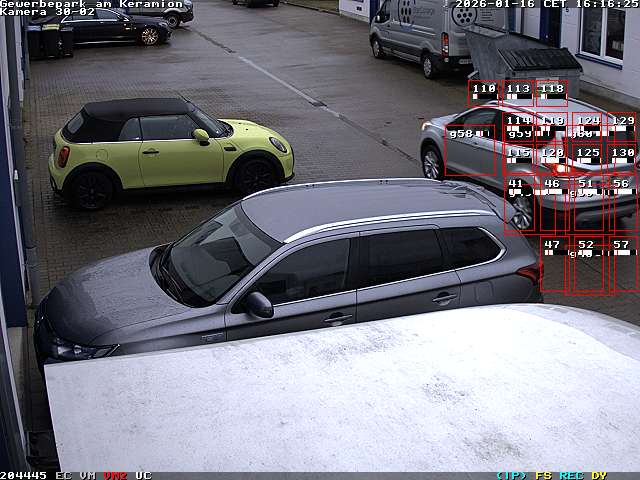Click the Kamera 30-02 camera name label
Viewport: 640px width, 480px height.
(x=47, y=12)
